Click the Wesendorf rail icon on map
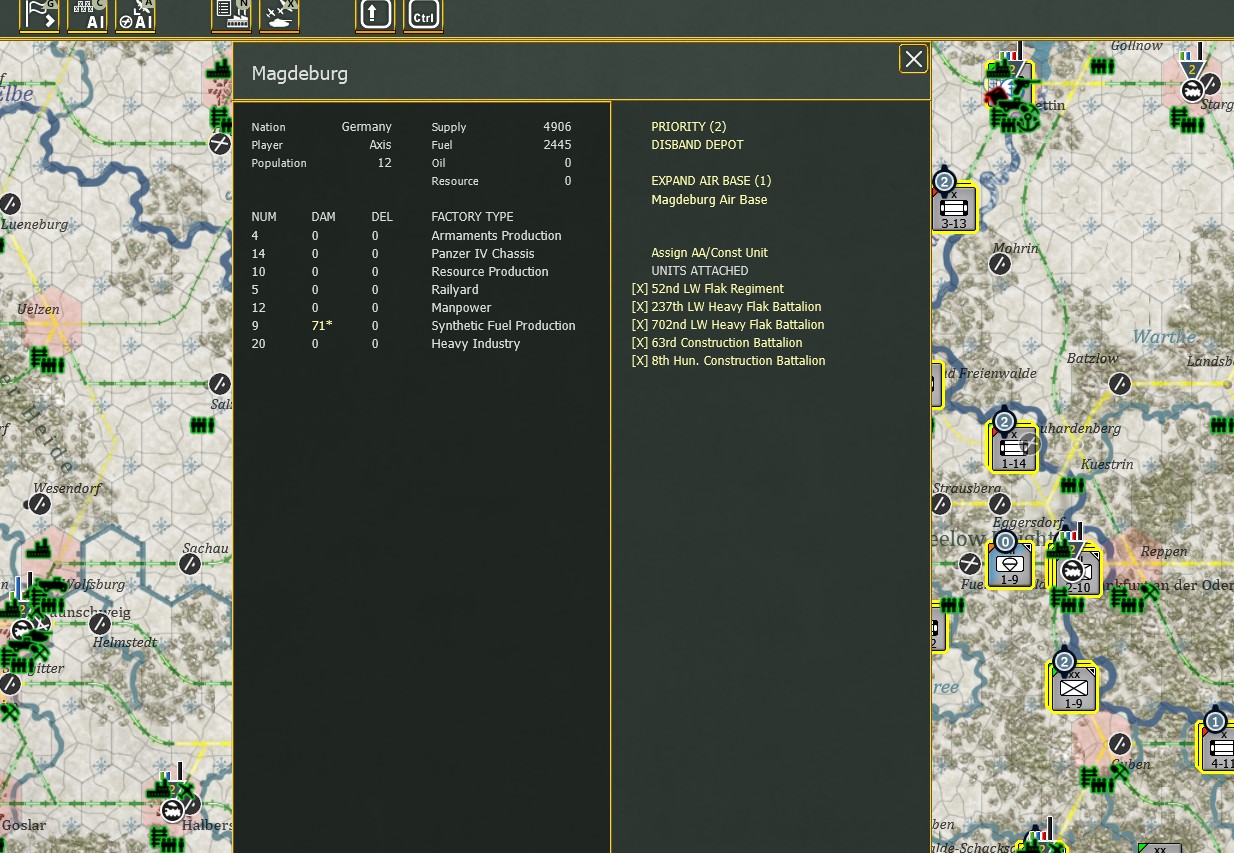The width and height of the screenshot is (1234, 853). click(39, 505)
